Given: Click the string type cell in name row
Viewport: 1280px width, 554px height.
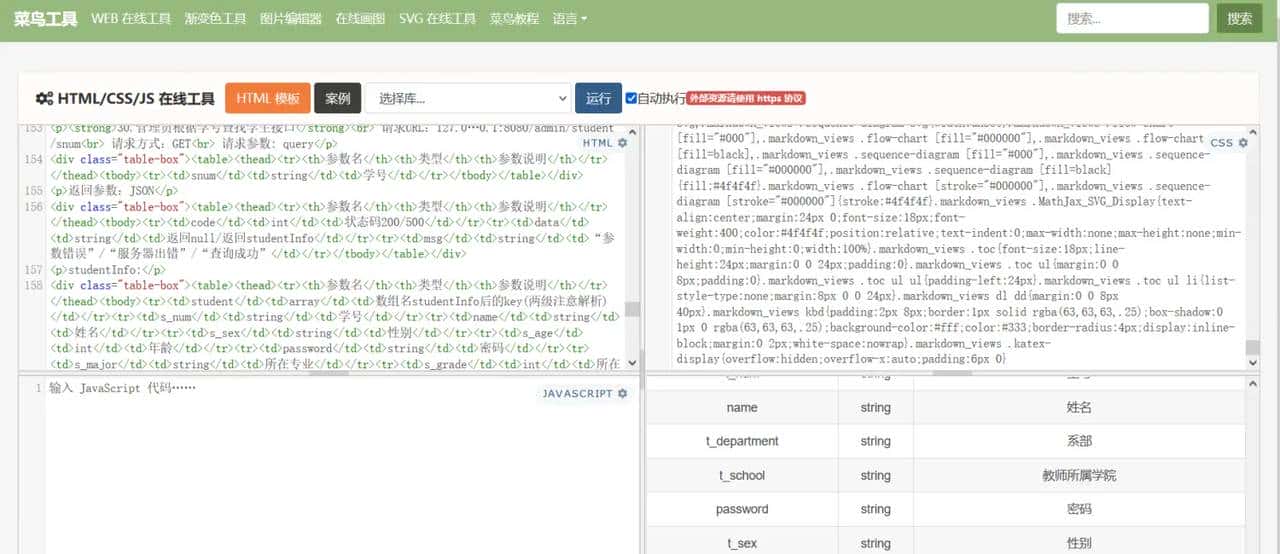Looking at the screenshot, I should click(x=875, y=408).
